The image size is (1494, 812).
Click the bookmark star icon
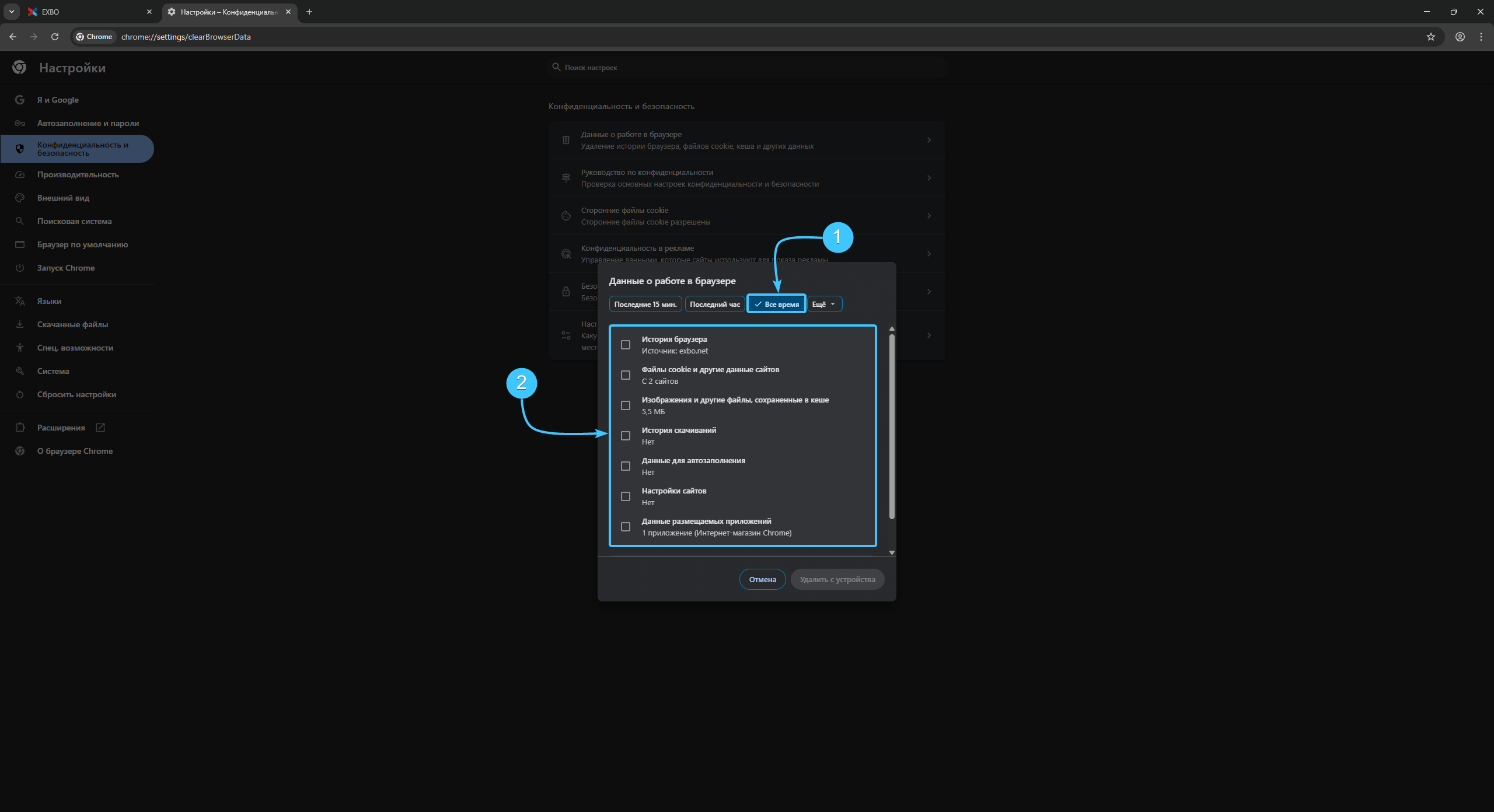(x=1430, y=37)
